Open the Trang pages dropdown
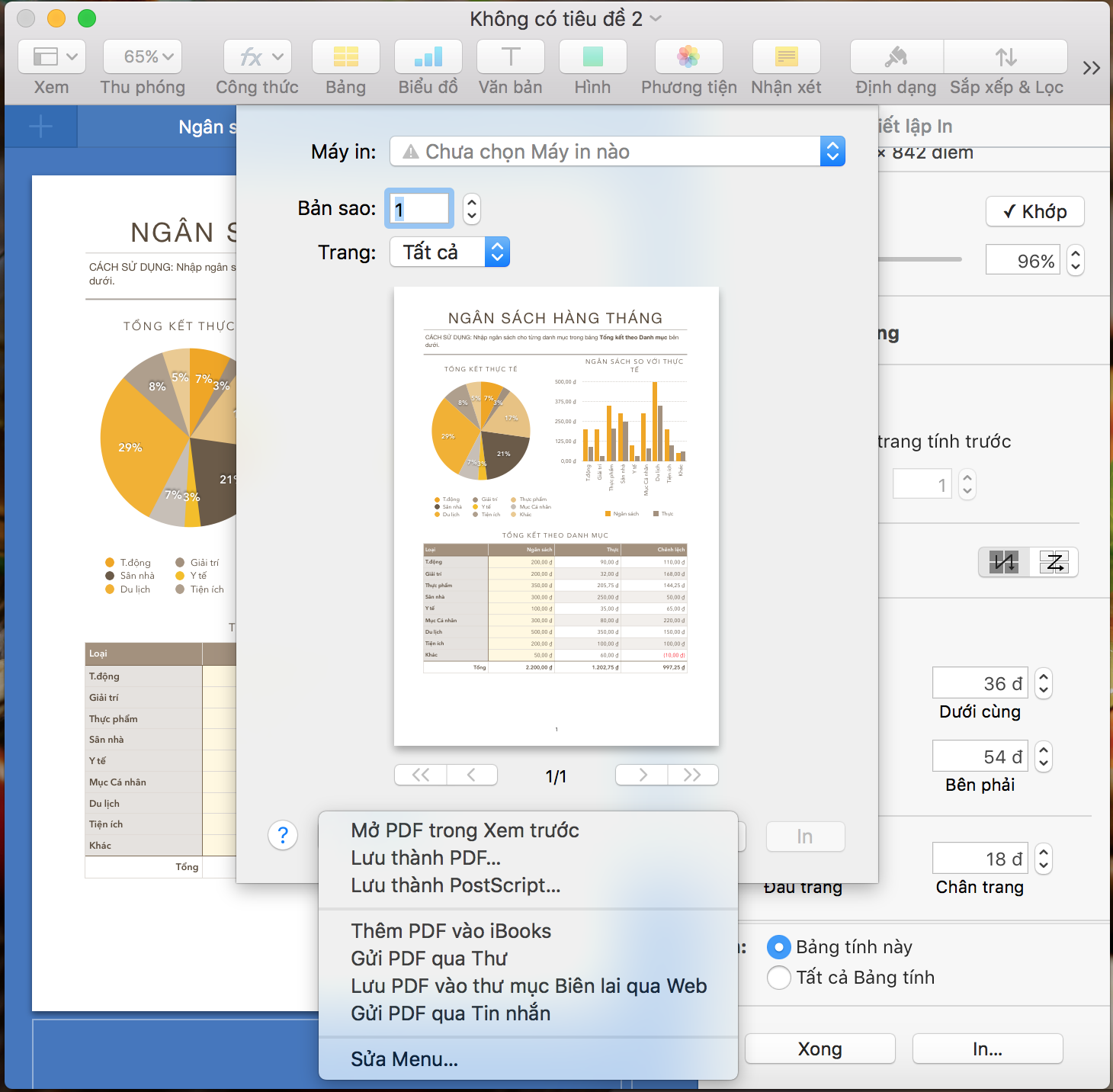This screenshot has width=1113, height=1092. (450, 252)
